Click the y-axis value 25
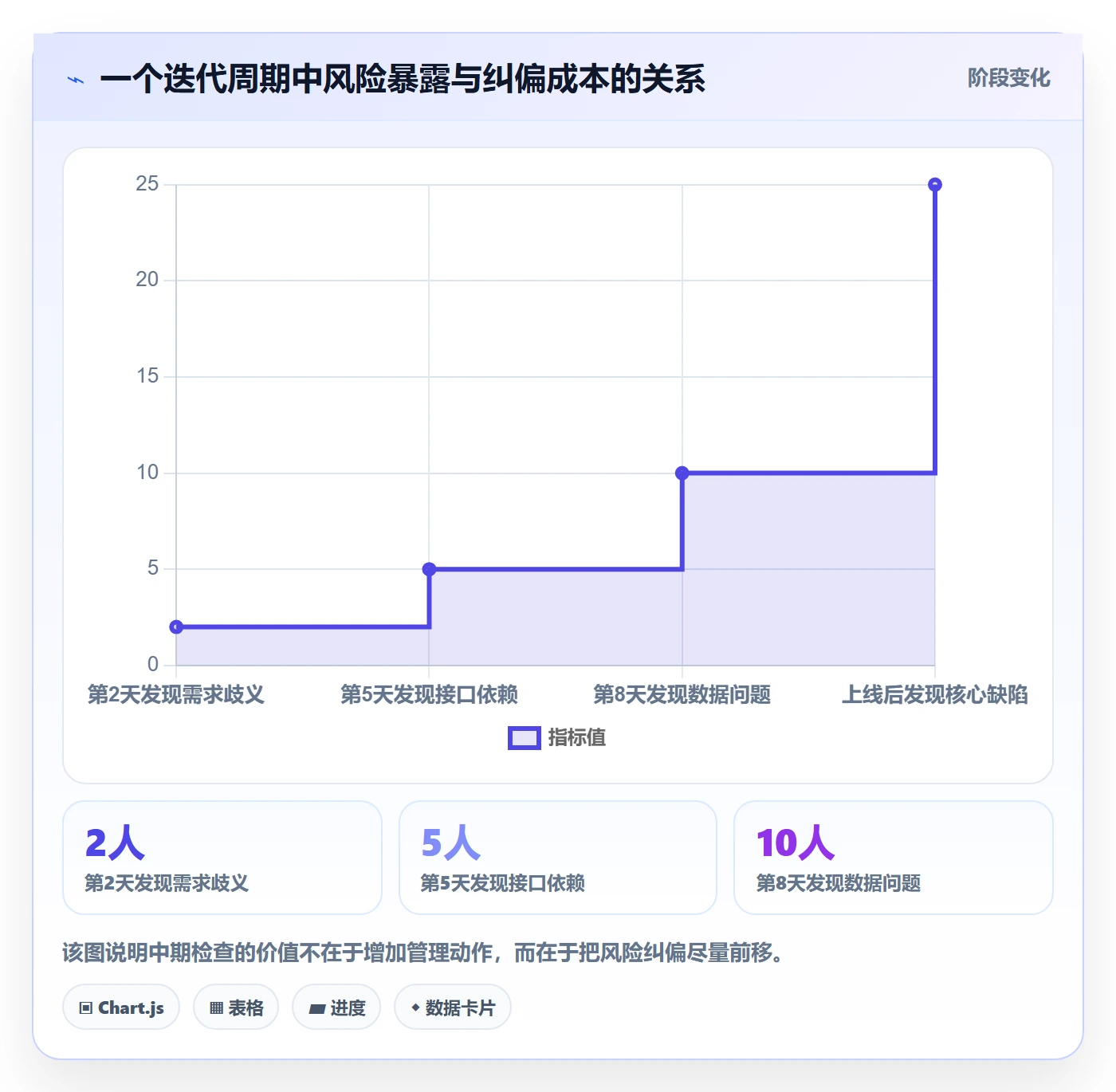This screenshot has height=1092, width=1116. [x=147, y=184]
